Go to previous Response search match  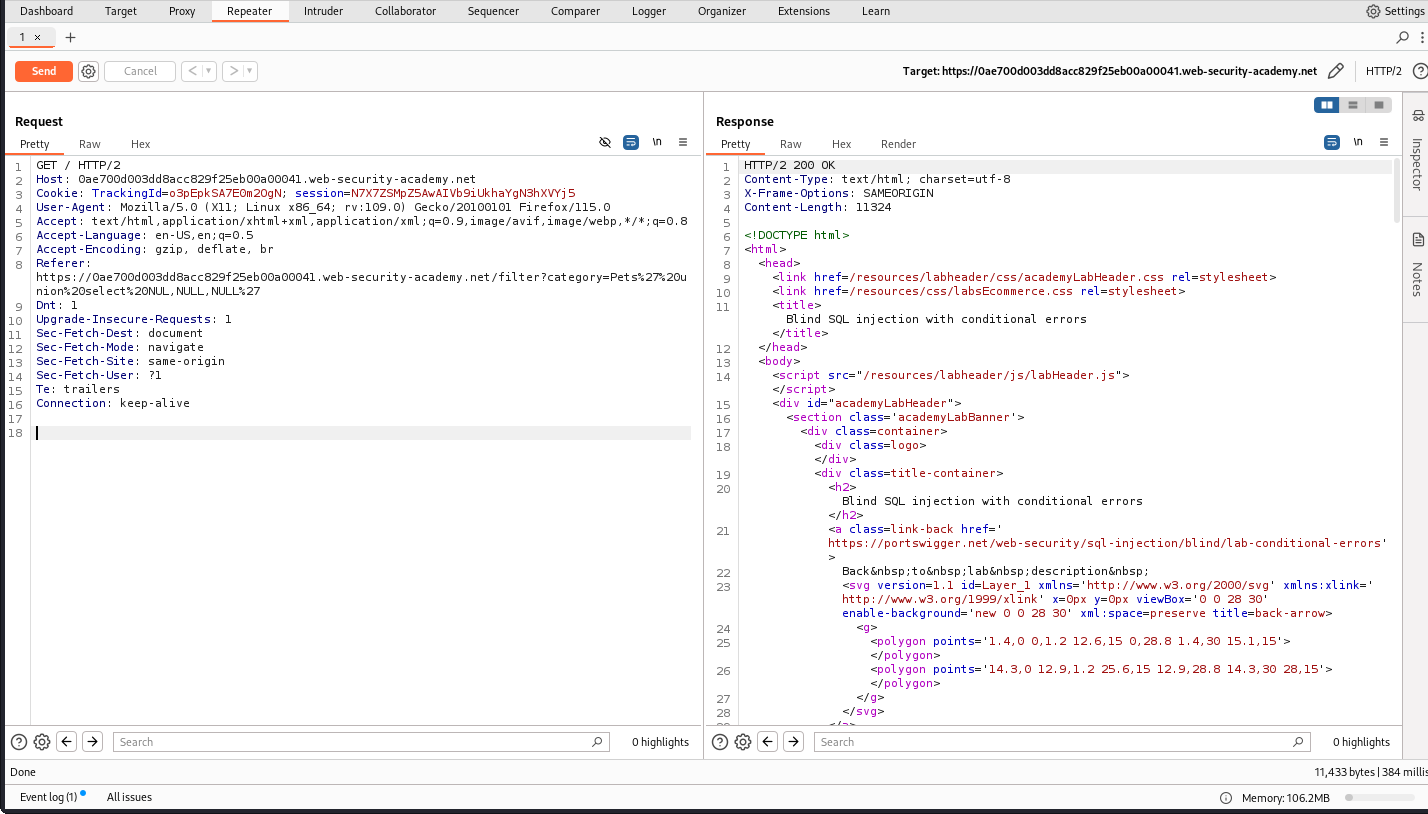(x=768, y=742)
